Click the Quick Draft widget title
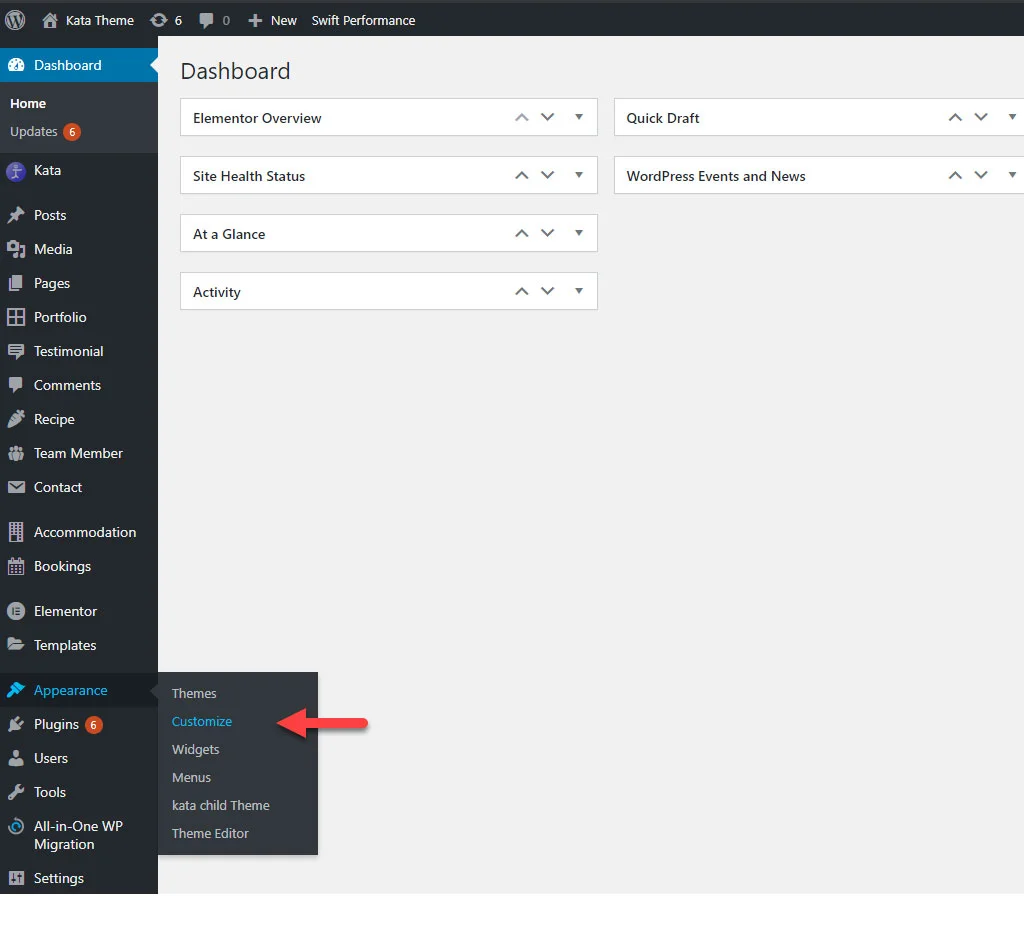This screenshot has width=1024, height=933. click(x=663, y=118)
